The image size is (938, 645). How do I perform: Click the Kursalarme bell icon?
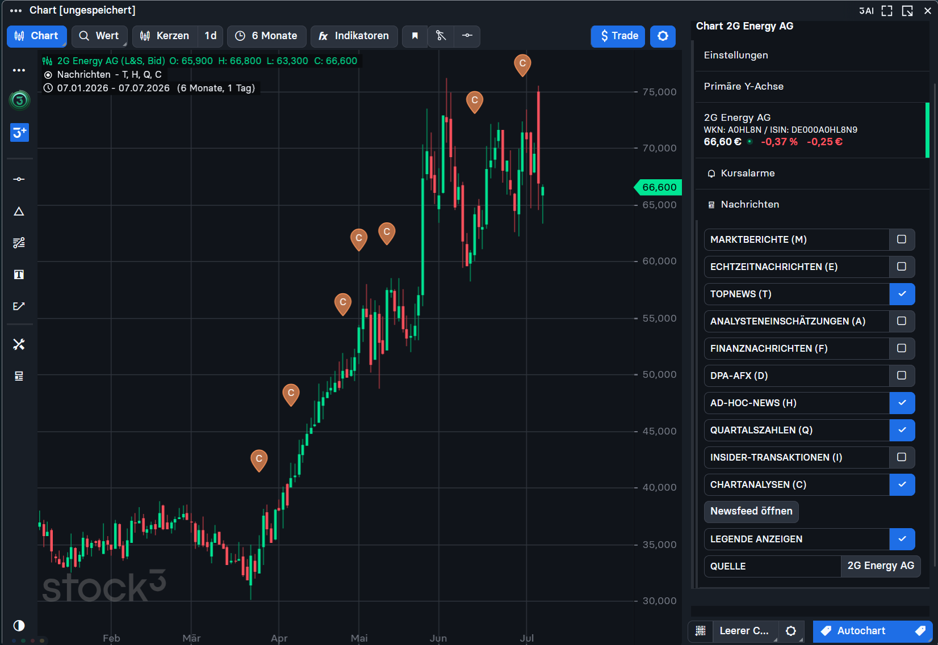point(711,174)
